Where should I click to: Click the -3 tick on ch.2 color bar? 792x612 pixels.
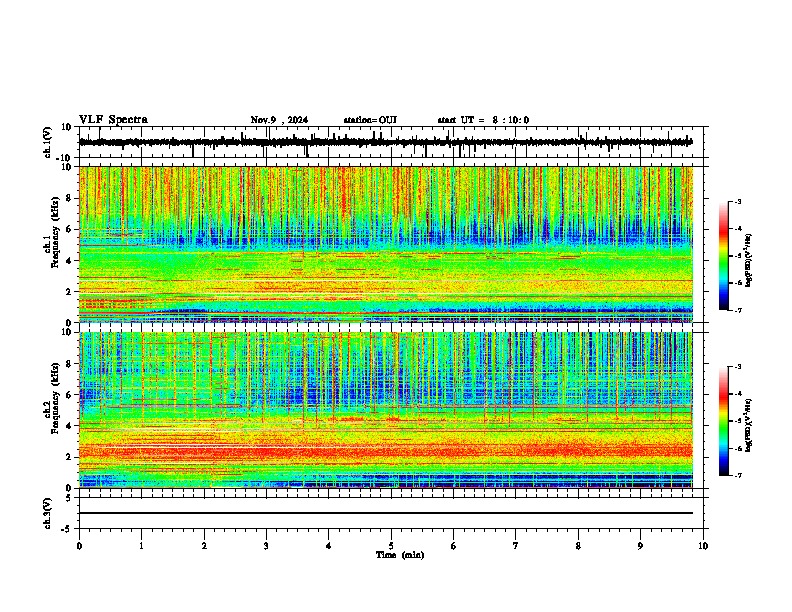coord(737,367)
